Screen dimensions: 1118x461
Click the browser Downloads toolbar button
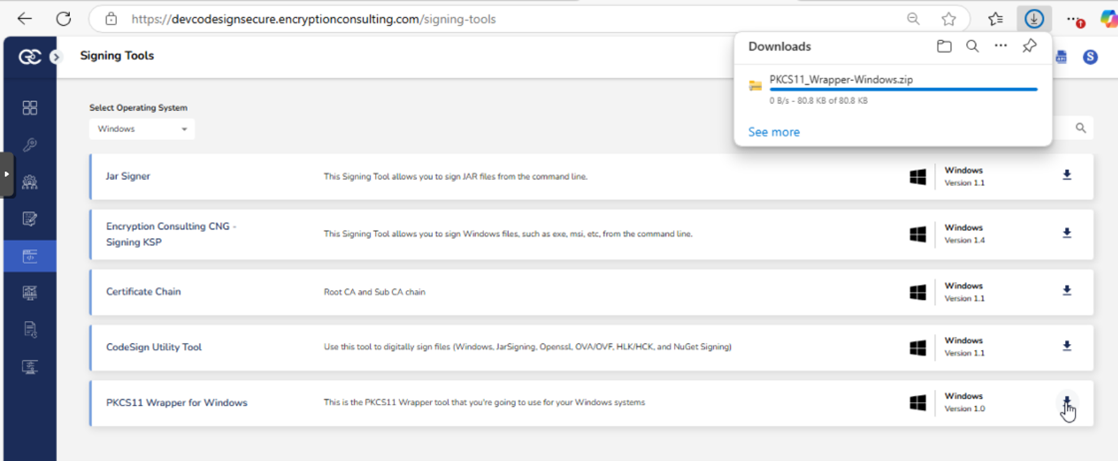click(1033, 19)
